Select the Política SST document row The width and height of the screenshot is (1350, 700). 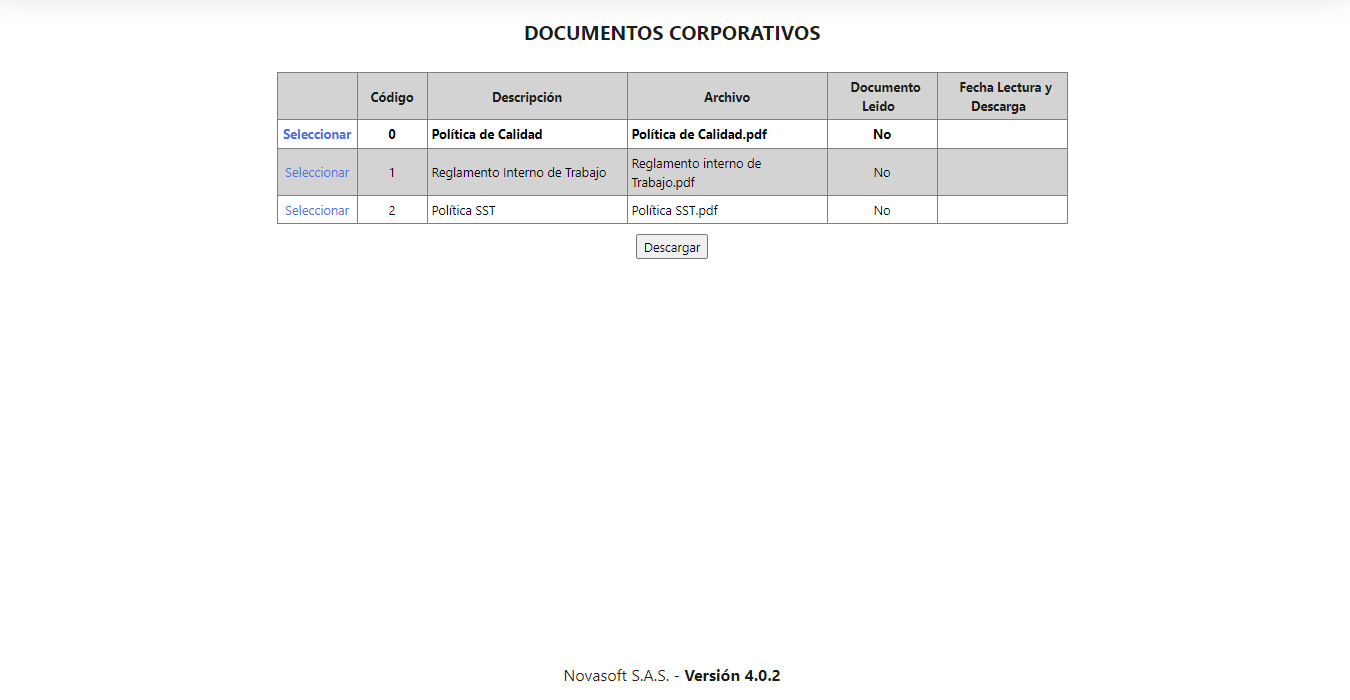click(317, 210)
